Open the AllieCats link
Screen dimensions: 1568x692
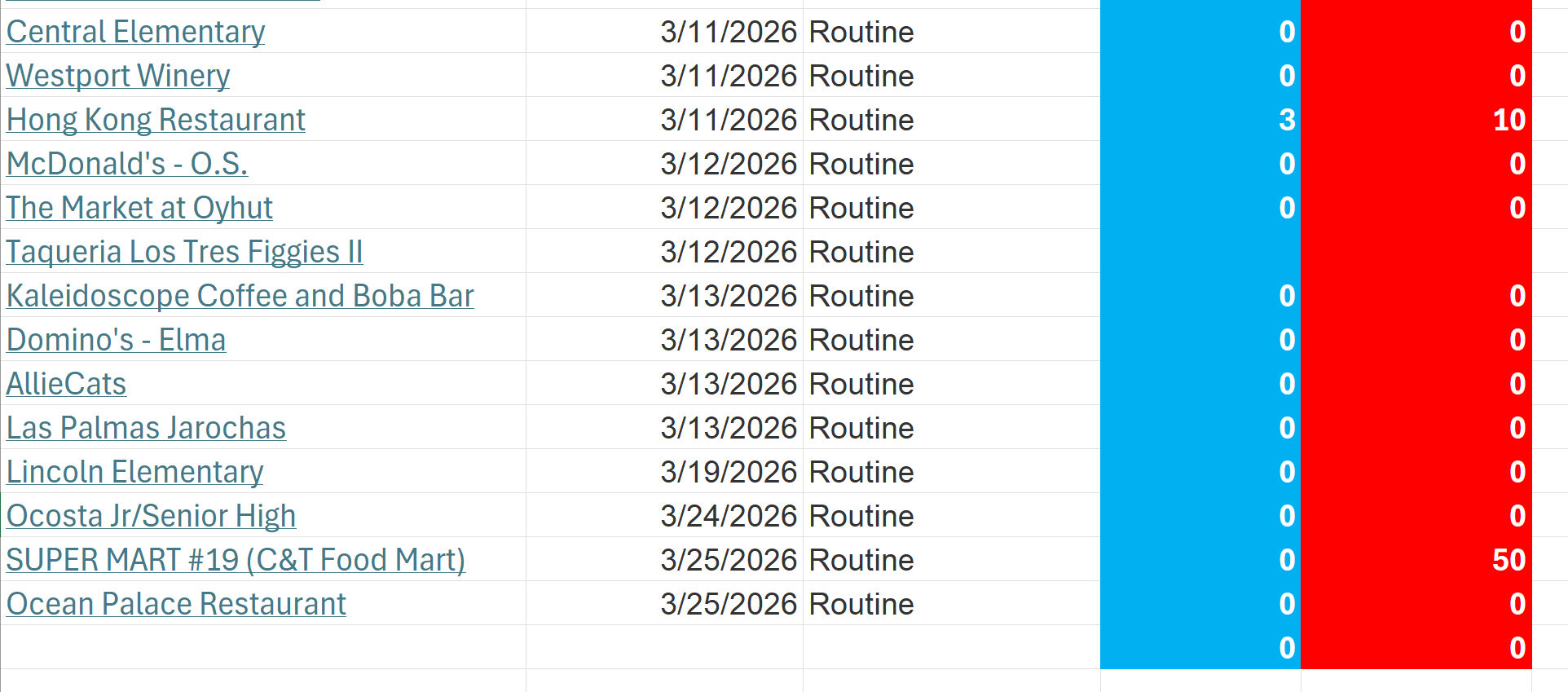pyautogui.click(x=66, y=384)
